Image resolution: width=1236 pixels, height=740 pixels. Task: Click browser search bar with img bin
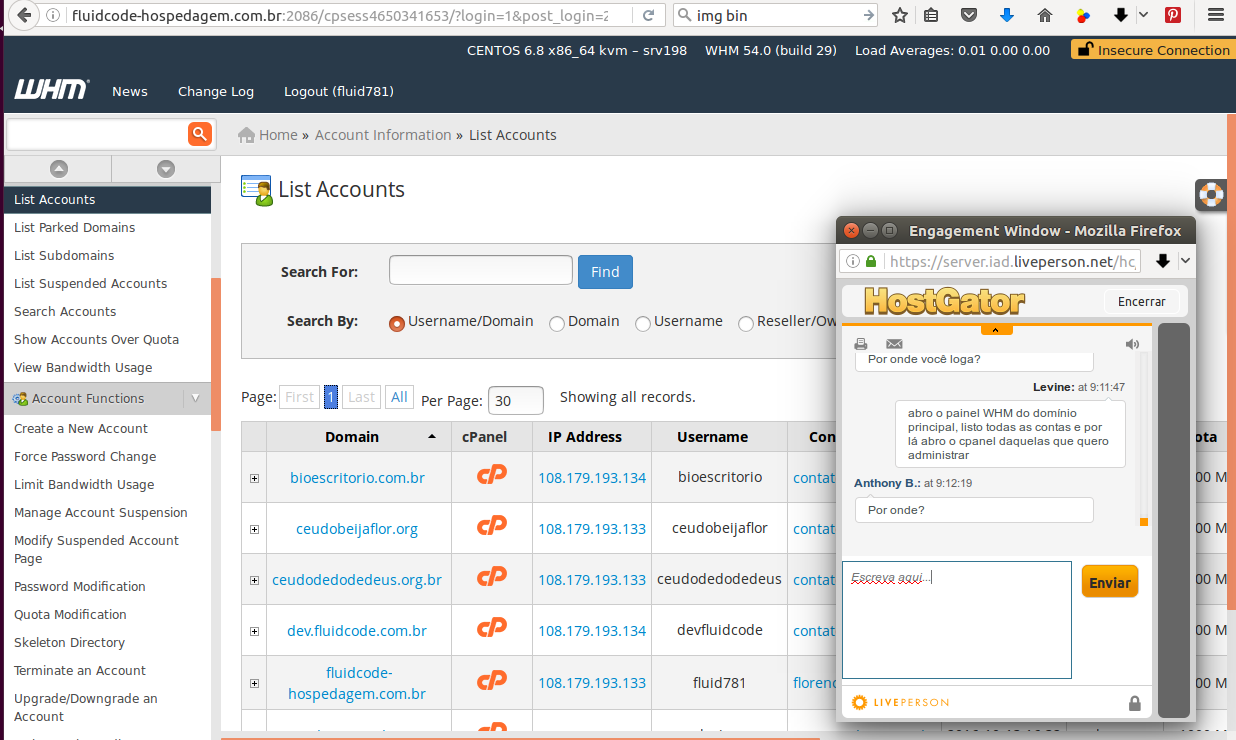click(776, 15)
